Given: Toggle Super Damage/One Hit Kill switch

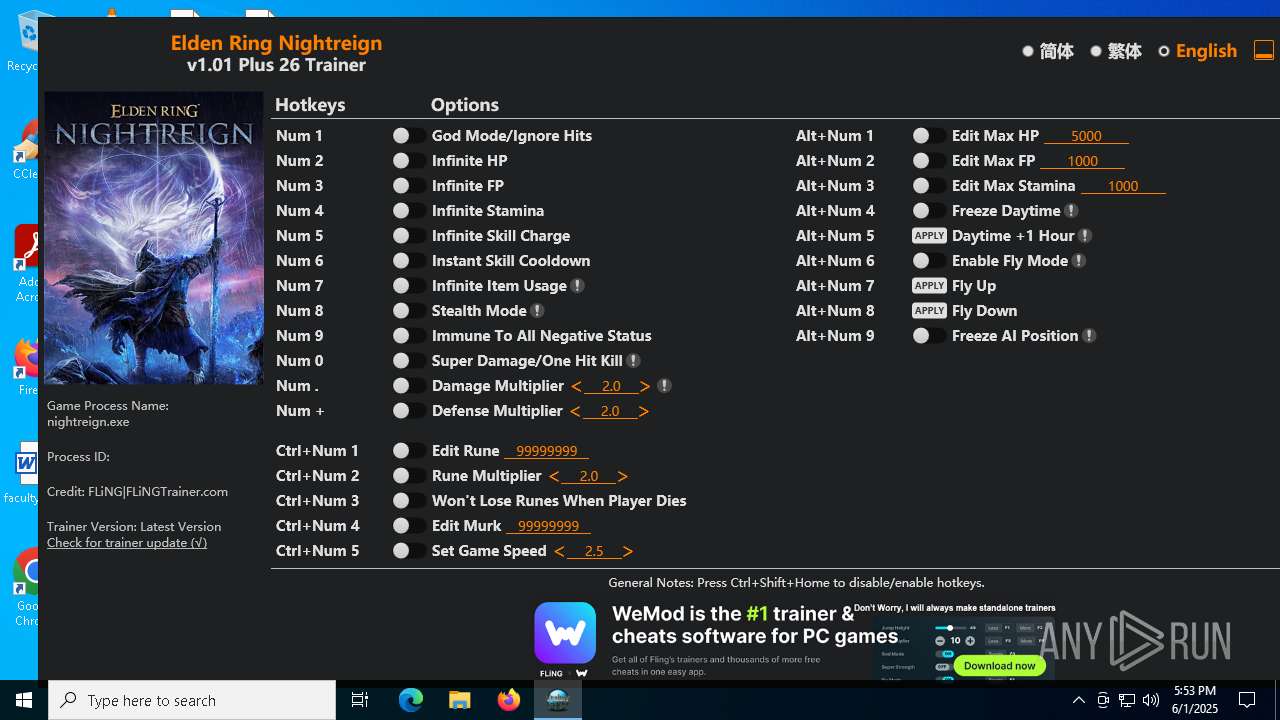Looking at the screenshot, I should click(x=408, y=361).
